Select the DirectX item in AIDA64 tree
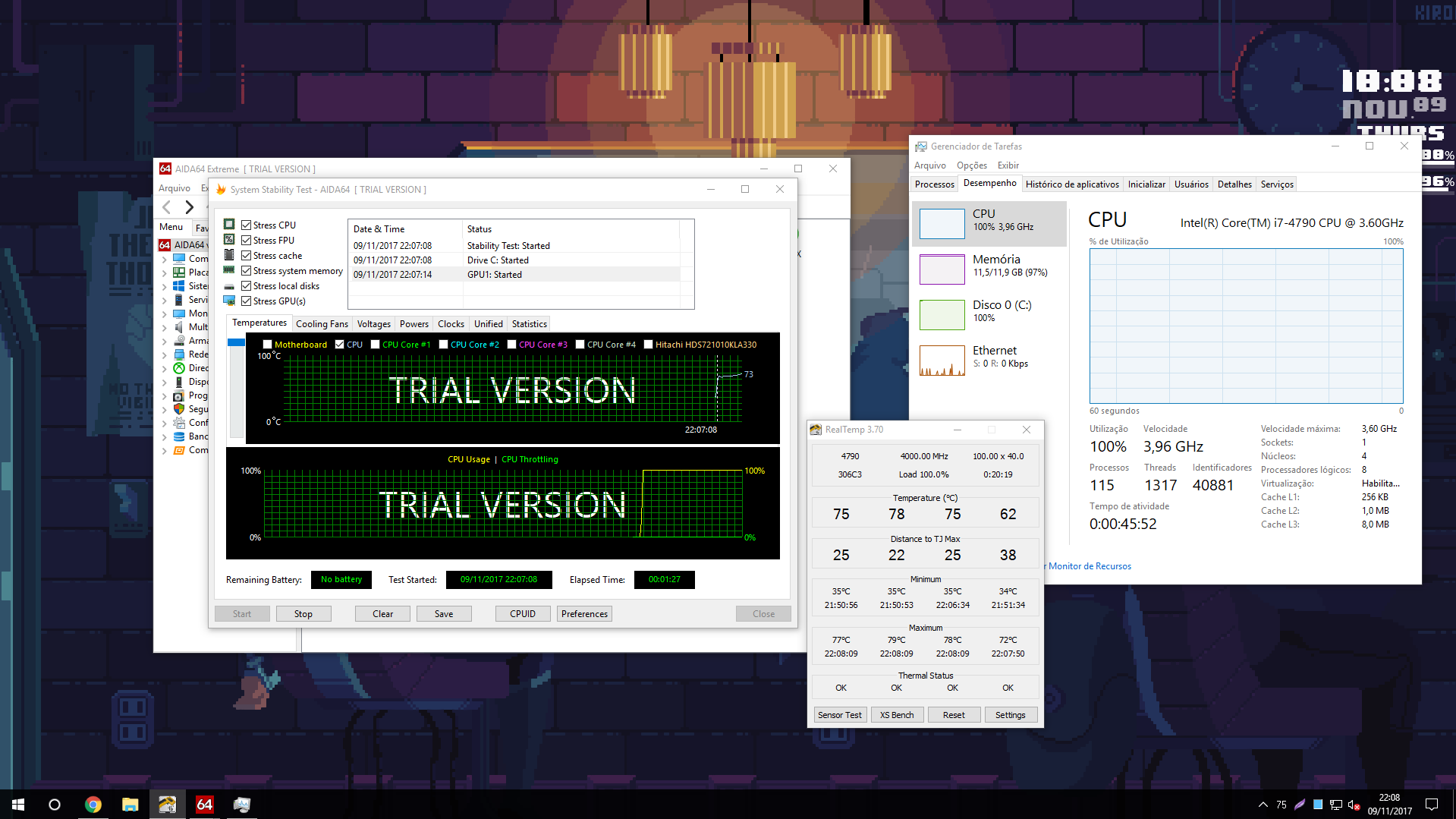Viewport: 1456px width, 819px height. pos(191,368)
